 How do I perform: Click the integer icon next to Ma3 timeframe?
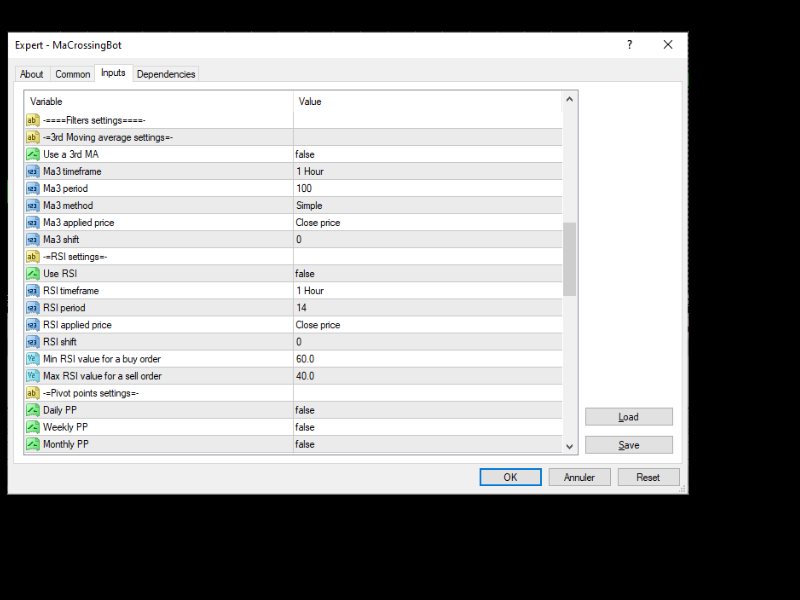(x=33, y=171)
